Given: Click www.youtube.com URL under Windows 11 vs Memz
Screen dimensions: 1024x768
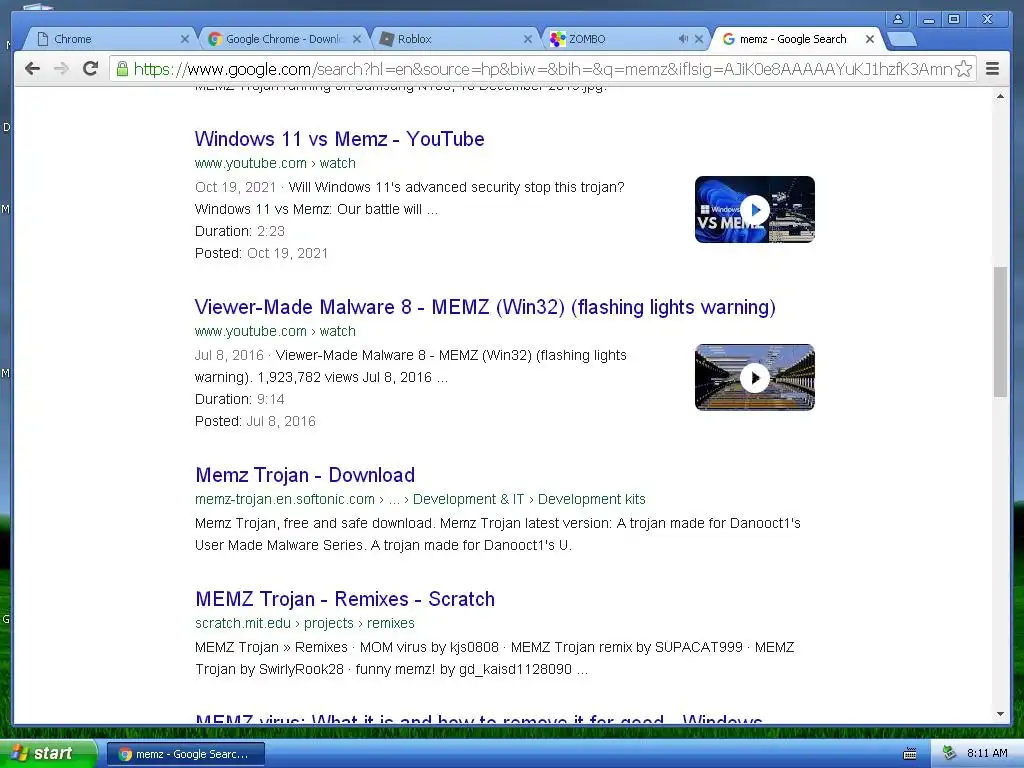Looking at the screenshot, I should (x=275, y=163).
